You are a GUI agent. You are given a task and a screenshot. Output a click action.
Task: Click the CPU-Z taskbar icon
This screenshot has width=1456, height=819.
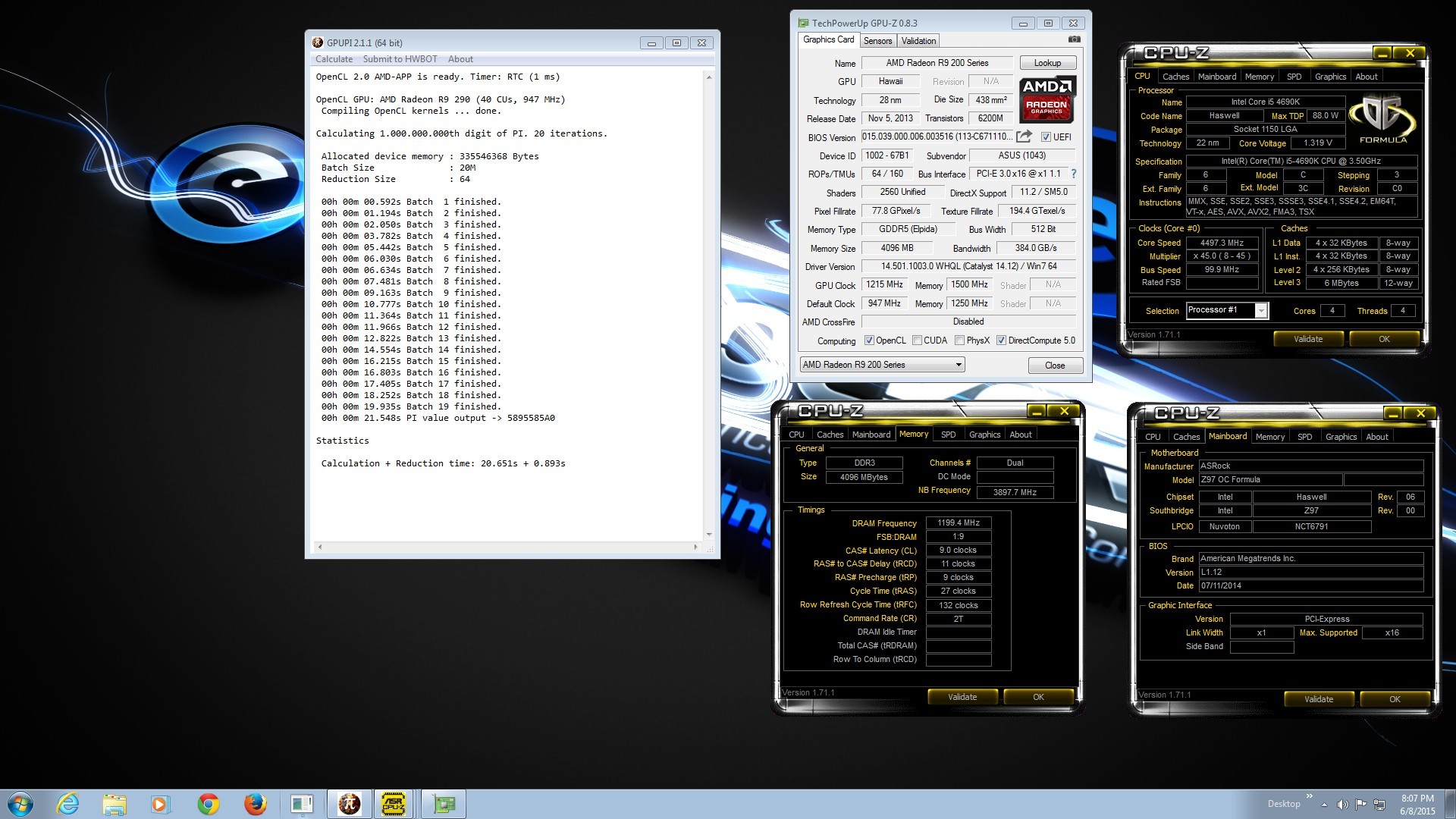394,804
